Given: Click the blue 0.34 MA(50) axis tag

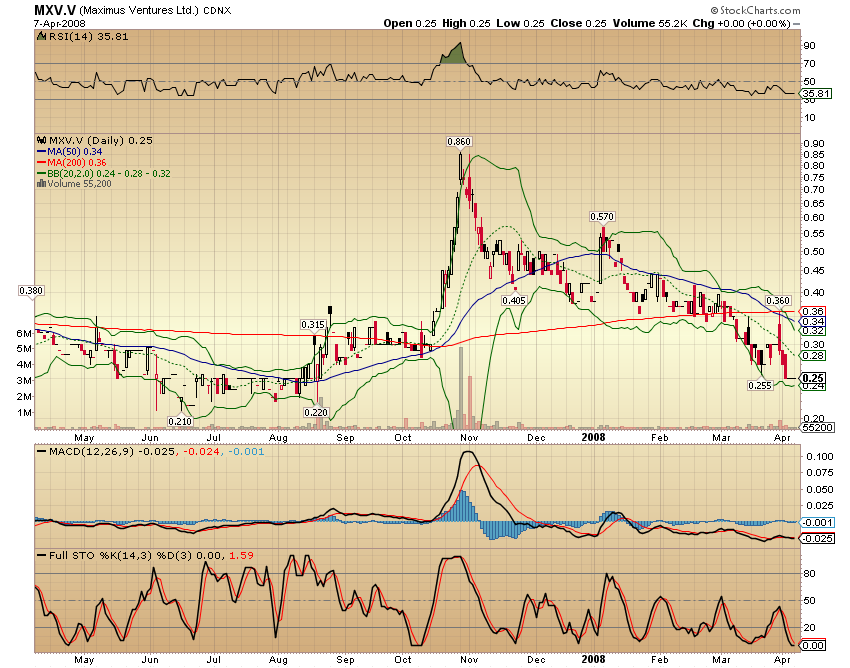Looking at the screenshot, I should tap(814, 321).
